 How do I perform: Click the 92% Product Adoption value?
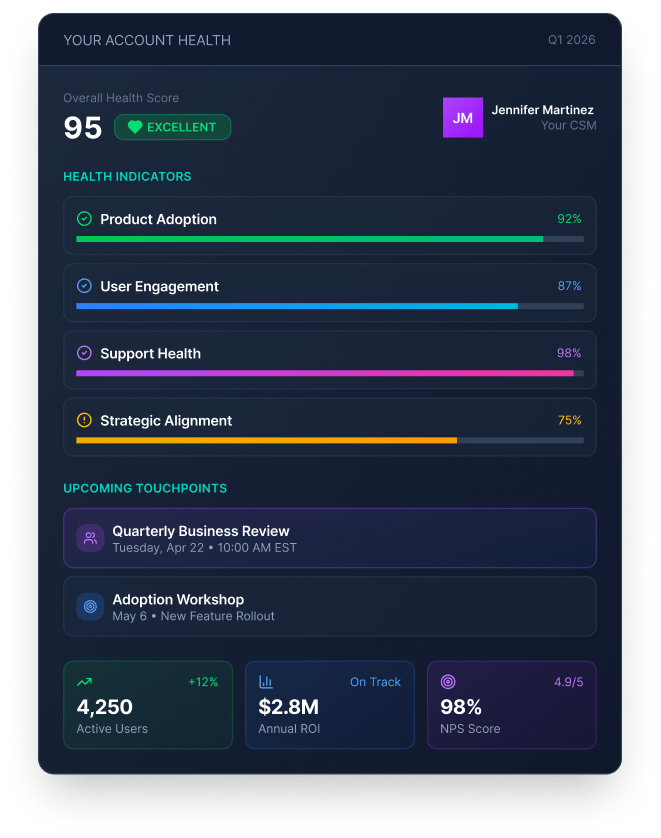pyautogui.click(x=570, y=219)
